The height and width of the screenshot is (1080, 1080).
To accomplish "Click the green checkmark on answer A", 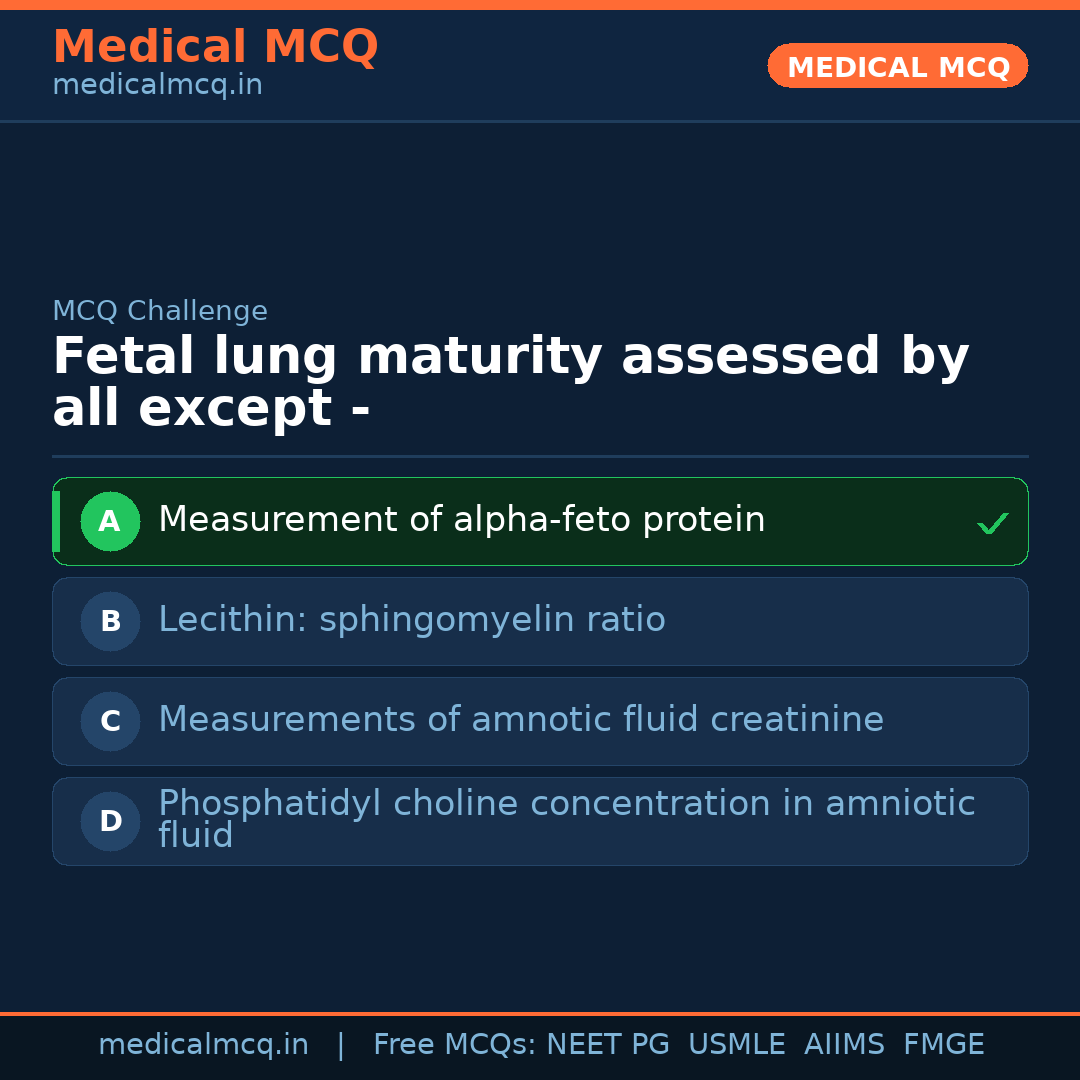I will 992,523.
